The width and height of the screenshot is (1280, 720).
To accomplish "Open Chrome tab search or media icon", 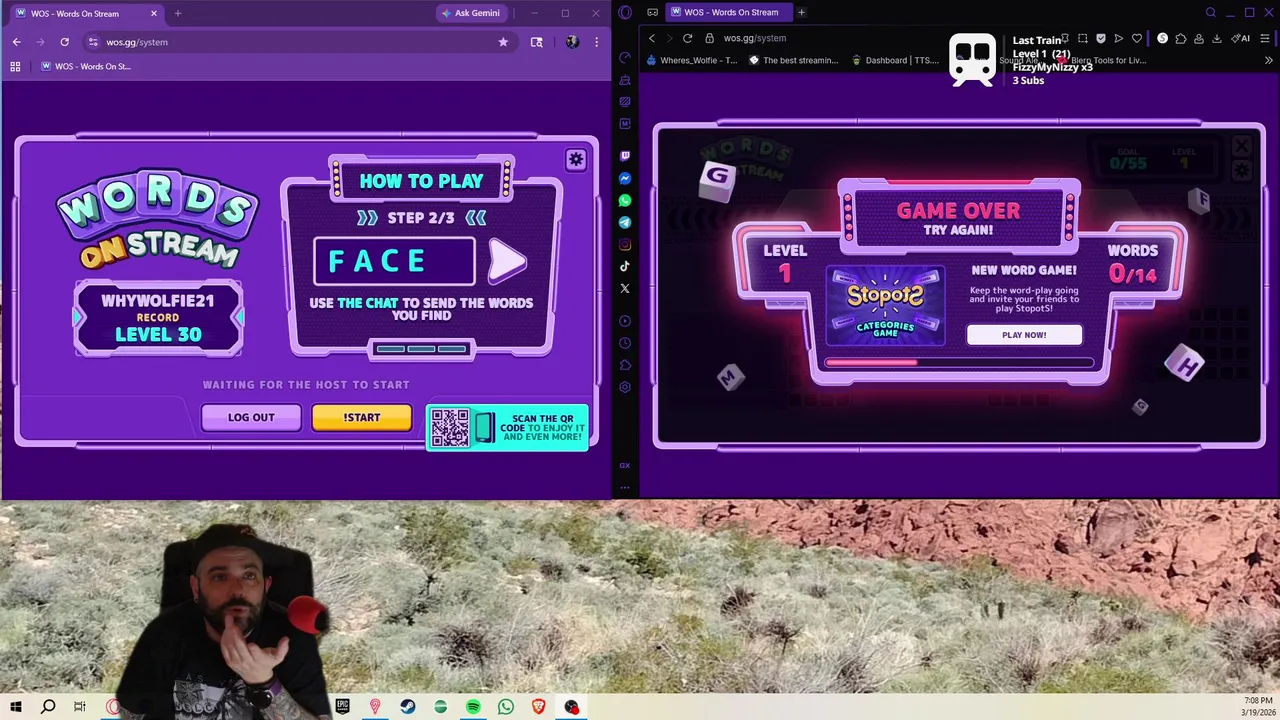I will point(537,42).
